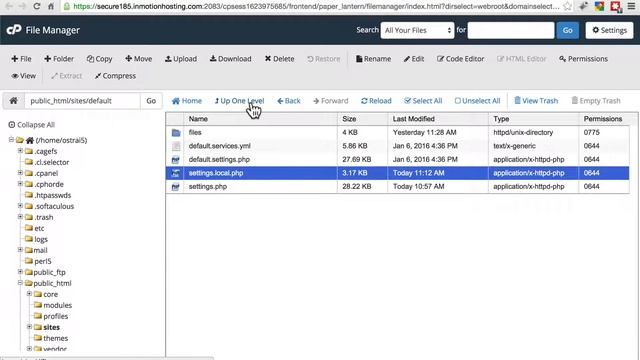Click the settings.php file icon
This screenshot has width=640, height=360.
pyautogui.click(x=176, y=187)
